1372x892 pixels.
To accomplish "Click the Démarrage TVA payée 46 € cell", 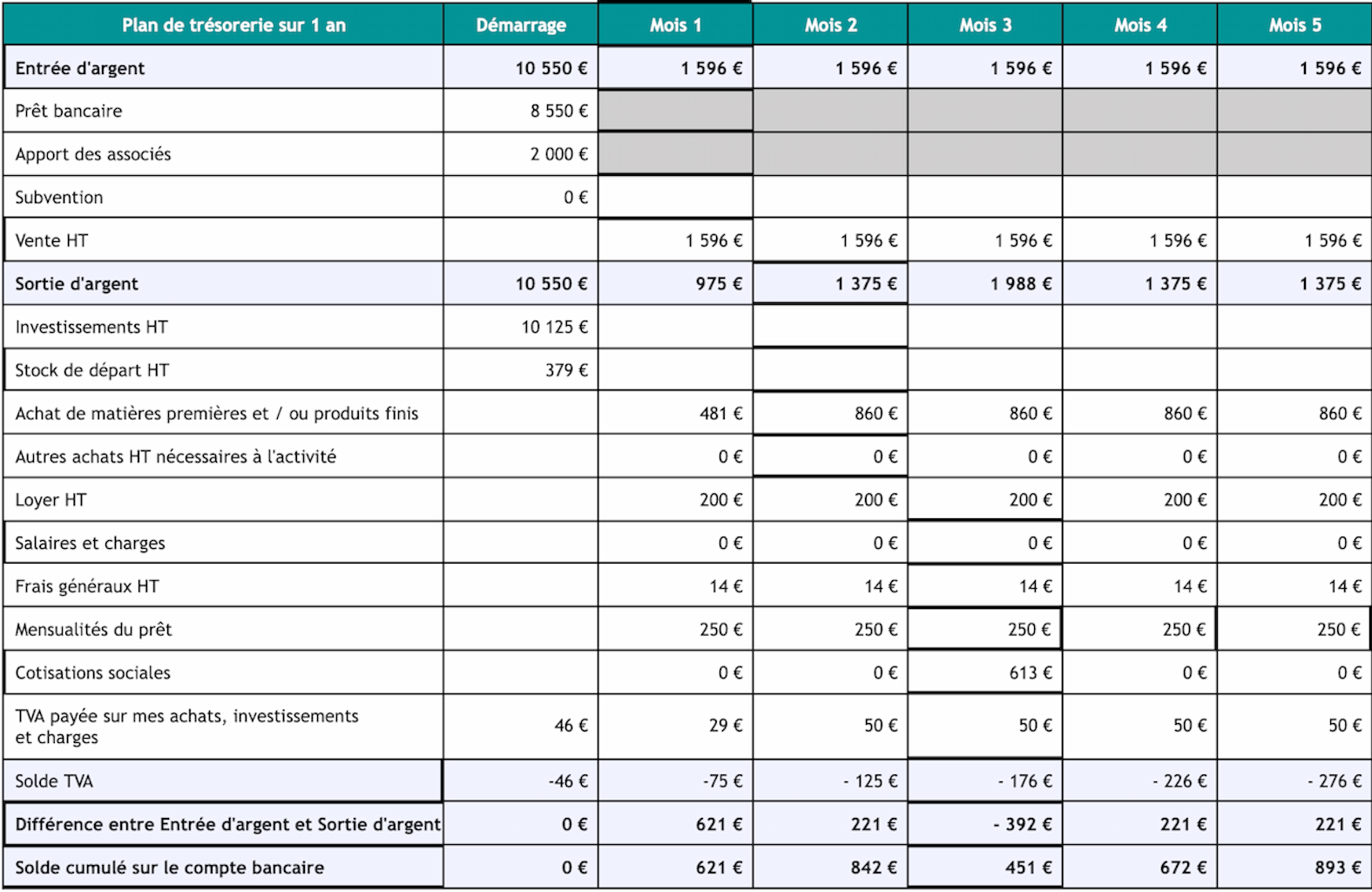I will coord(521,726).
